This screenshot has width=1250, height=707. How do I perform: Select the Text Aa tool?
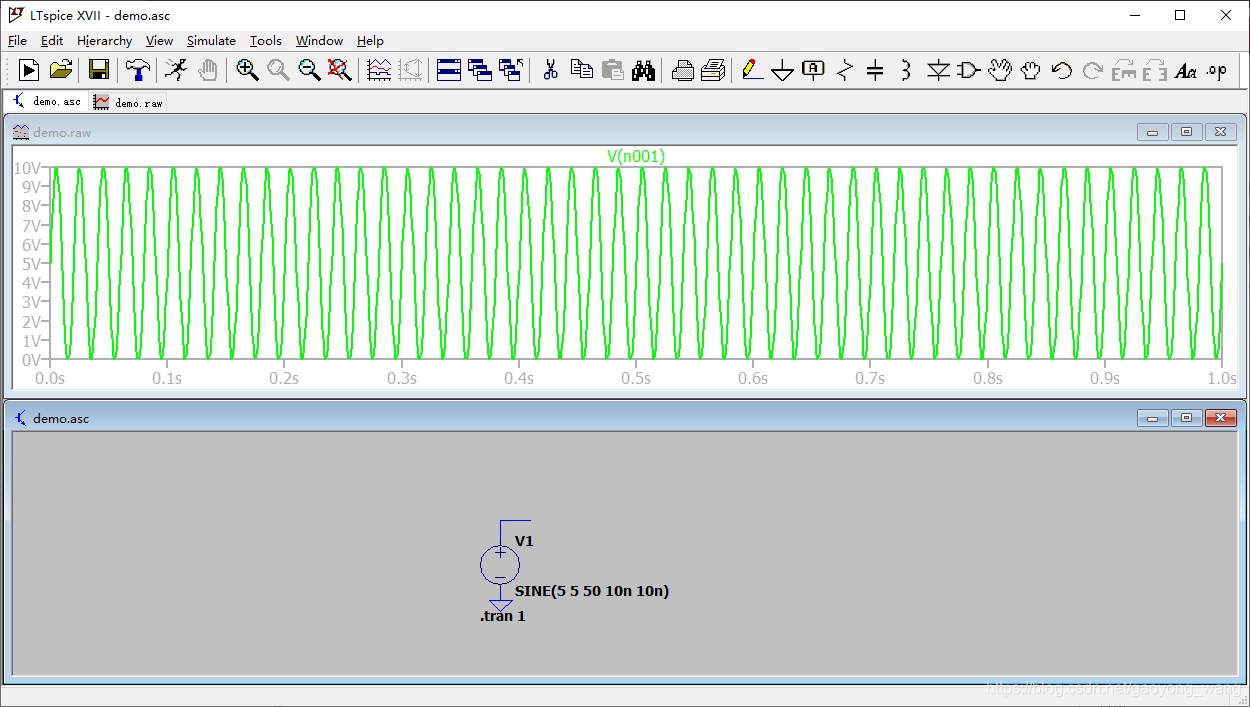(1186, 70)
